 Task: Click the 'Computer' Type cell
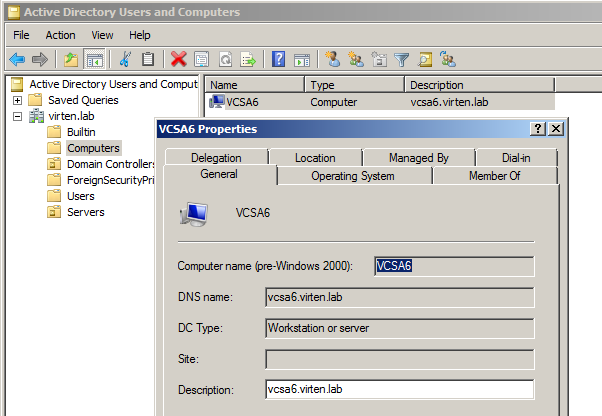333,102
